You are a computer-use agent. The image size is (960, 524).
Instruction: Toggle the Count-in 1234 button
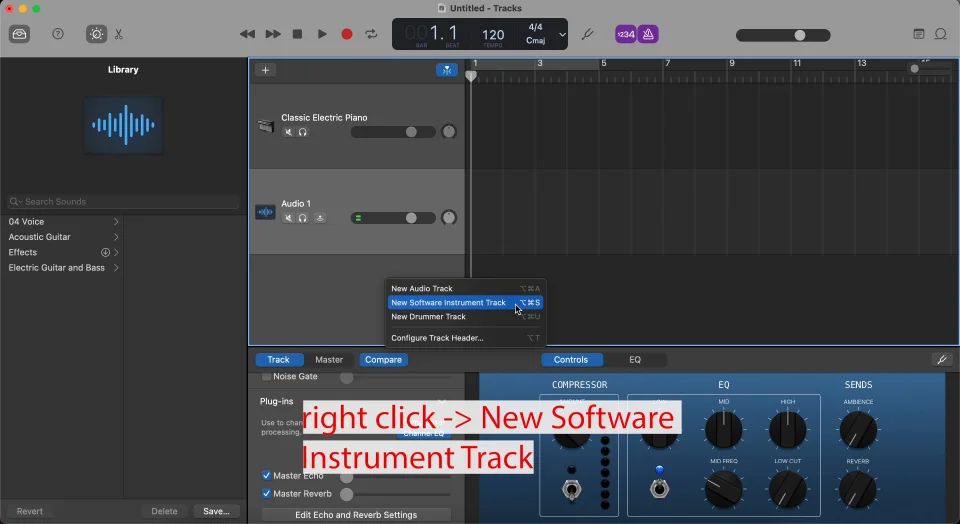pos(626,34)
